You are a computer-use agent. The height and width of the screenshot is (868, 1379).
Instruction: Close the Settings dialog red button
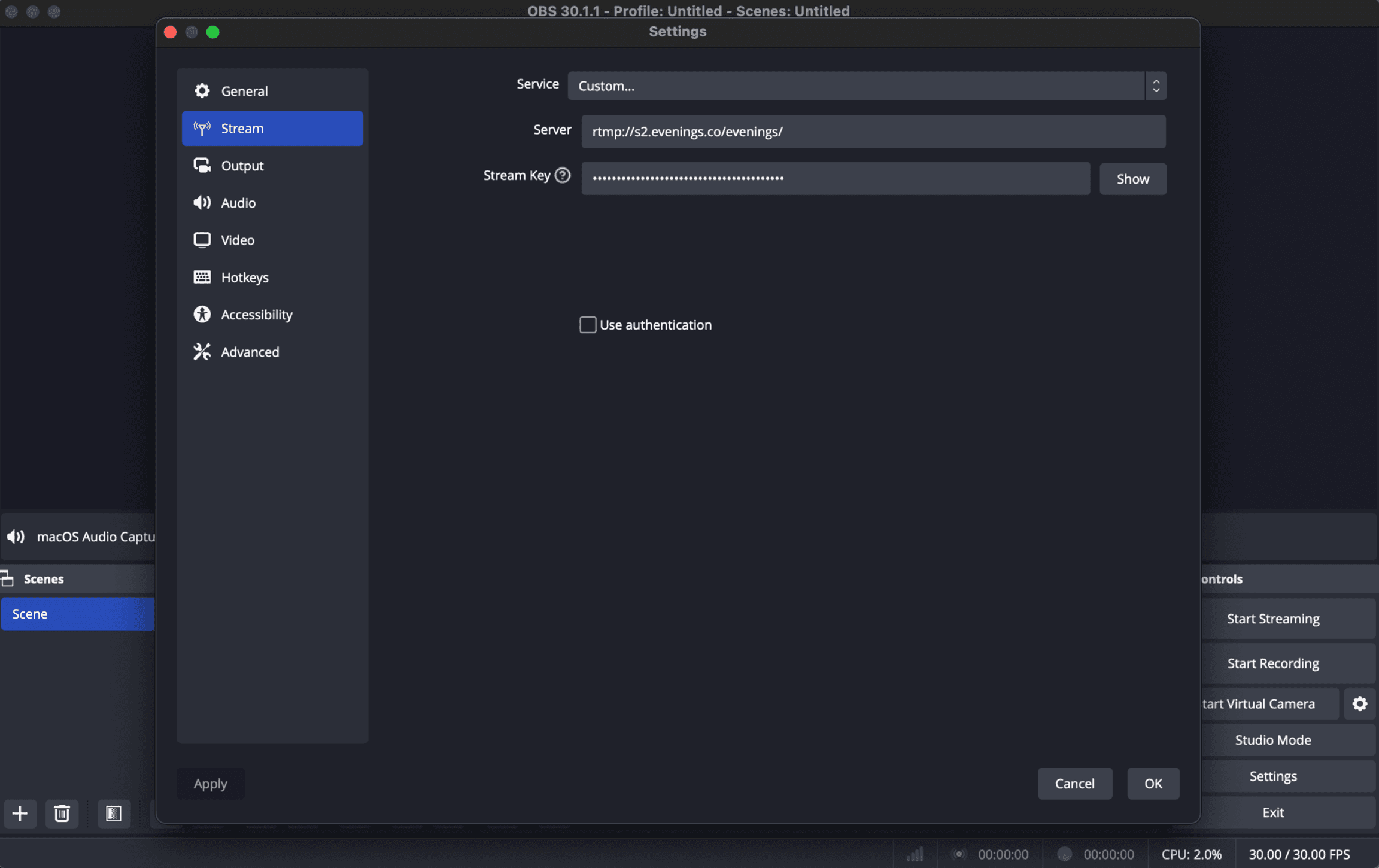tap(170, 32)
